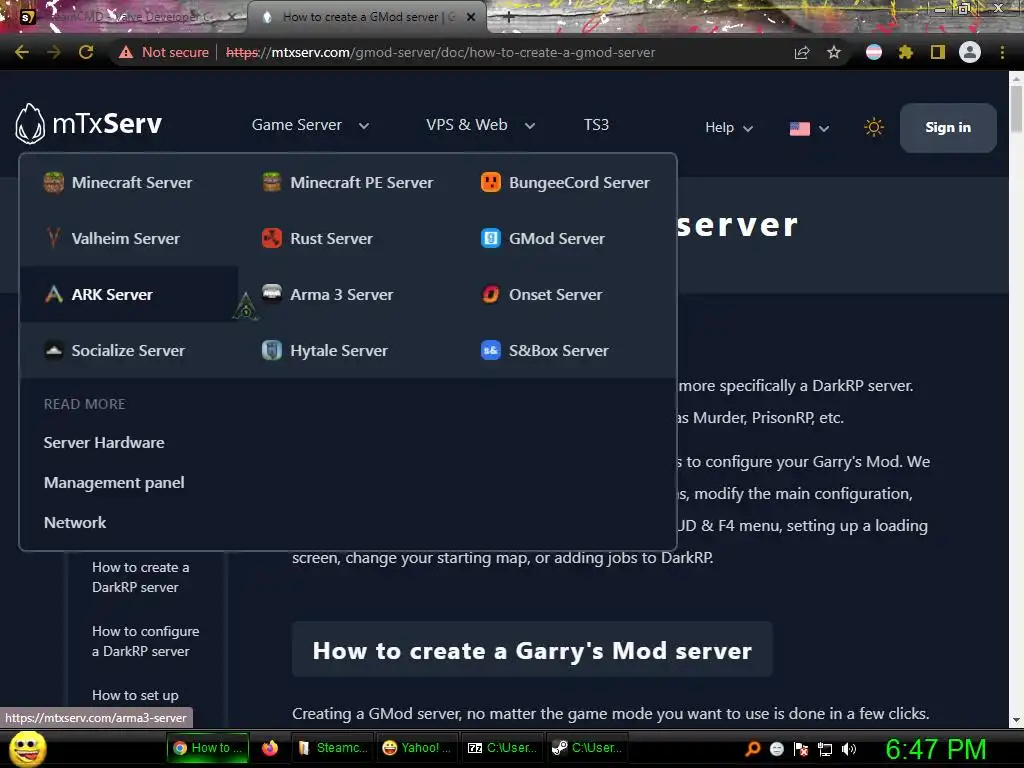Open Hytale Server link

(x=339, y=351)
